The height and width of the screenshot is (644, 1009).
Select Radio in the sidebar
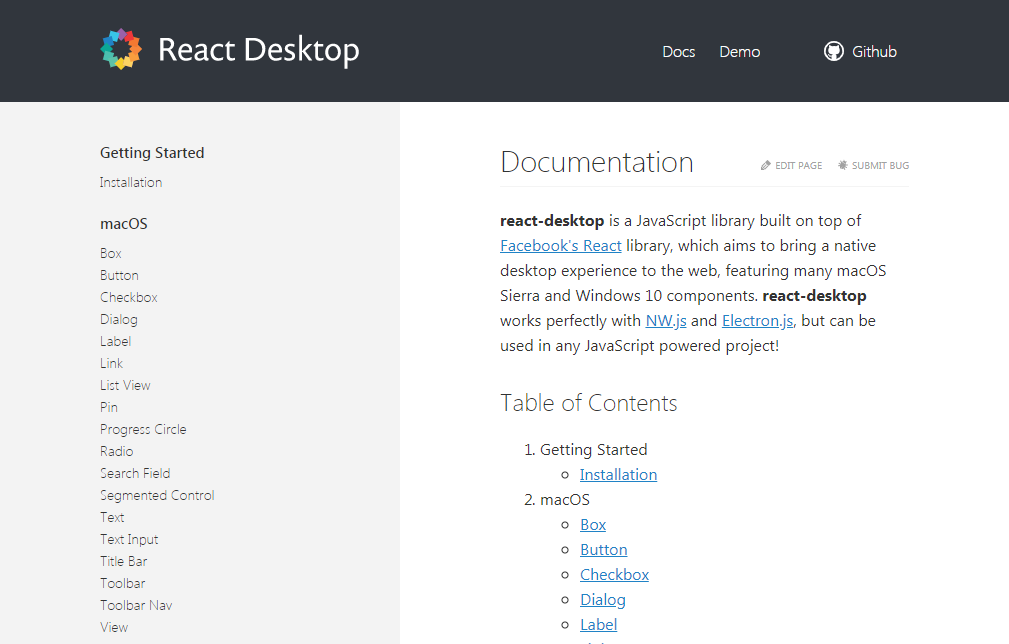tap(116, 452)
